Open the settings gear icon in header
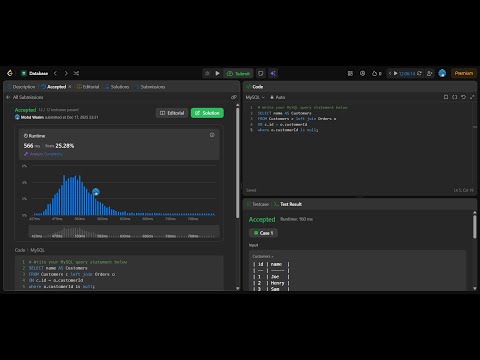The width and height of the screenshot is (480, 360). tap(363, 73)
